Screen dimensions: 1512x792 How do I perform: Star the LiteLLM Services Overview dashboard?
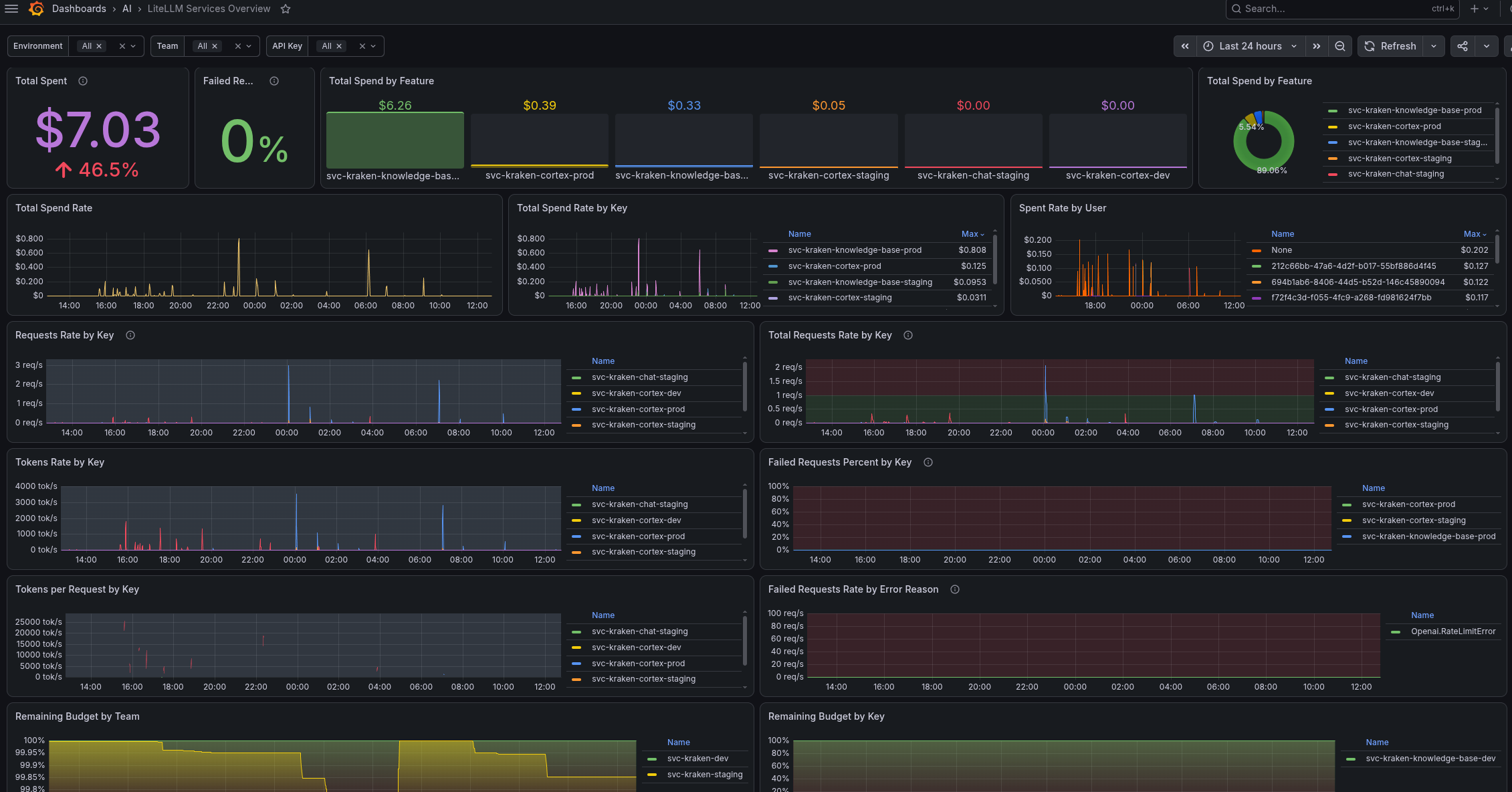click(x=286, y=9)
